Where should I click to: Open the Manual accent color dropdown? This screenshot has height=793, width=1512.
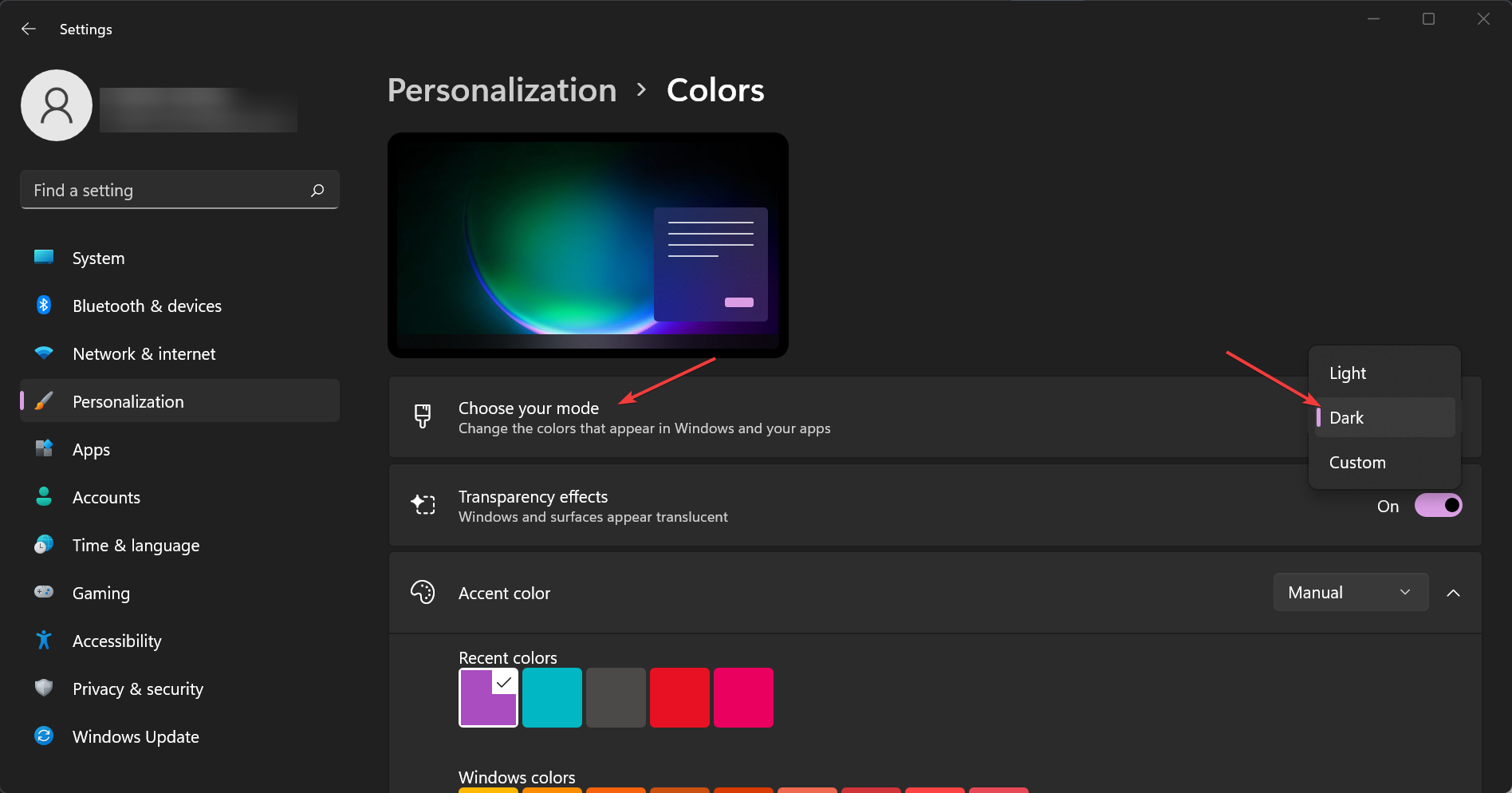tap(1350, 592)
